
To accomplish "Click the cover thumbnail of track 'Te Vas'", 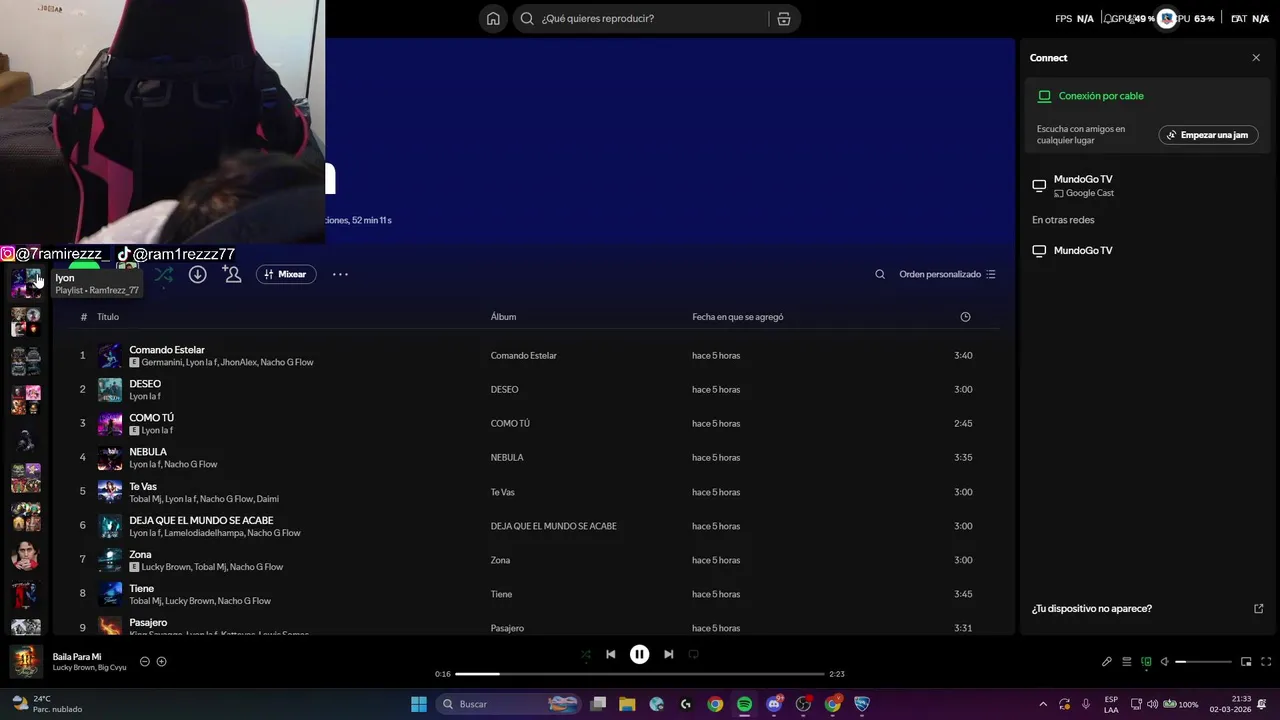I will pyautogui.click(x=110, y=492).
